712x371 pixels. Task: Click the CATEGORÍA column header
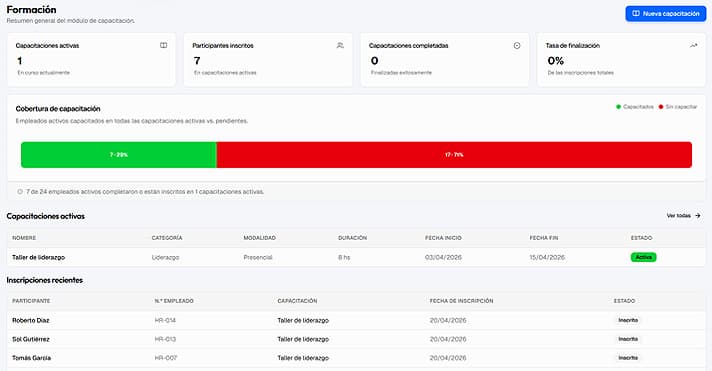pyautogui.click(x=167, y=238)
